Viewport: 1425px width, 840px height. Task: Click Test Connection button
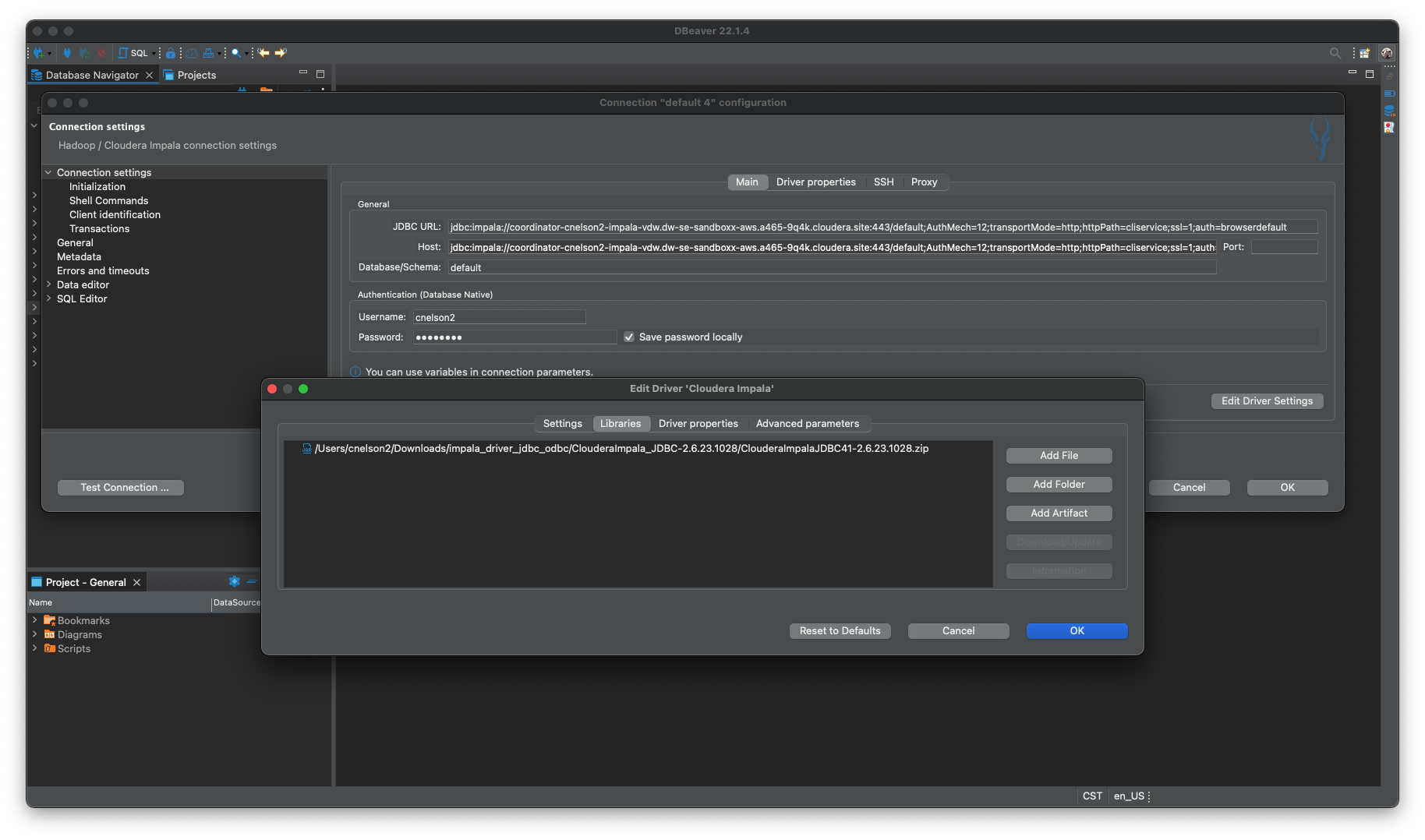[121, 487]
